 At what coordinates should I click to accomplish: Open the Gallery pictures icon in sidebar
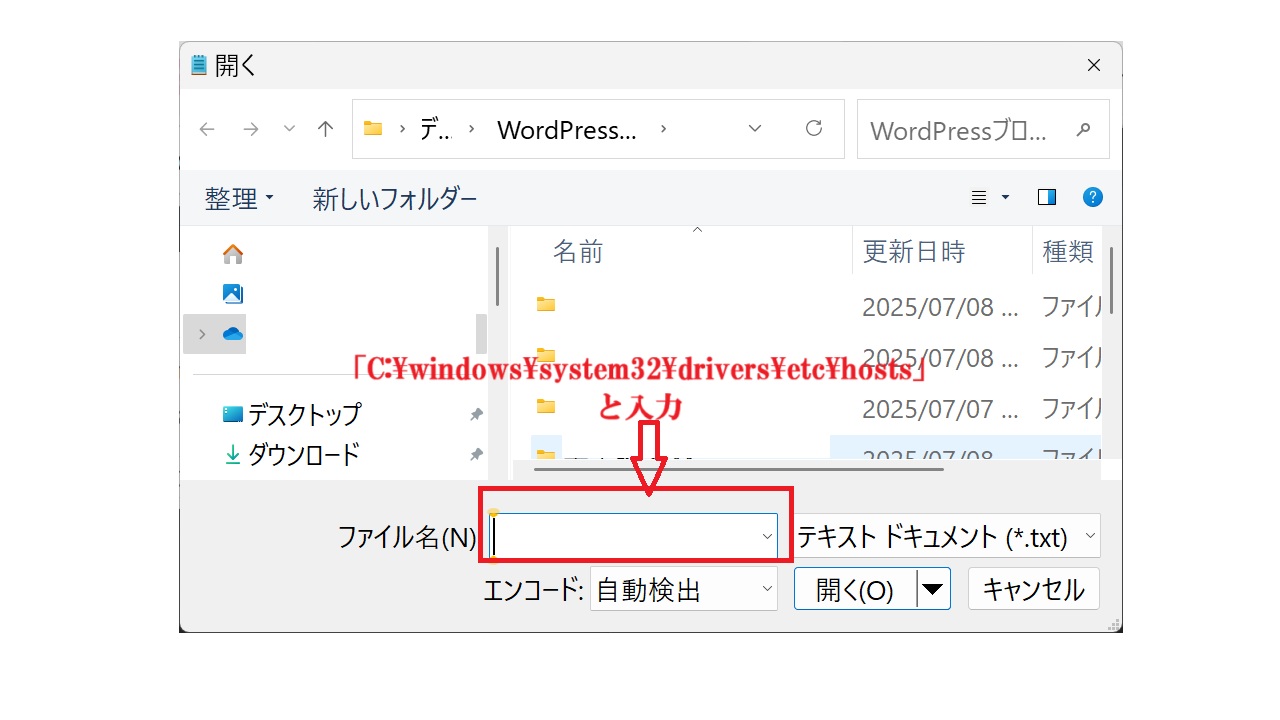(x=233, y=294)
